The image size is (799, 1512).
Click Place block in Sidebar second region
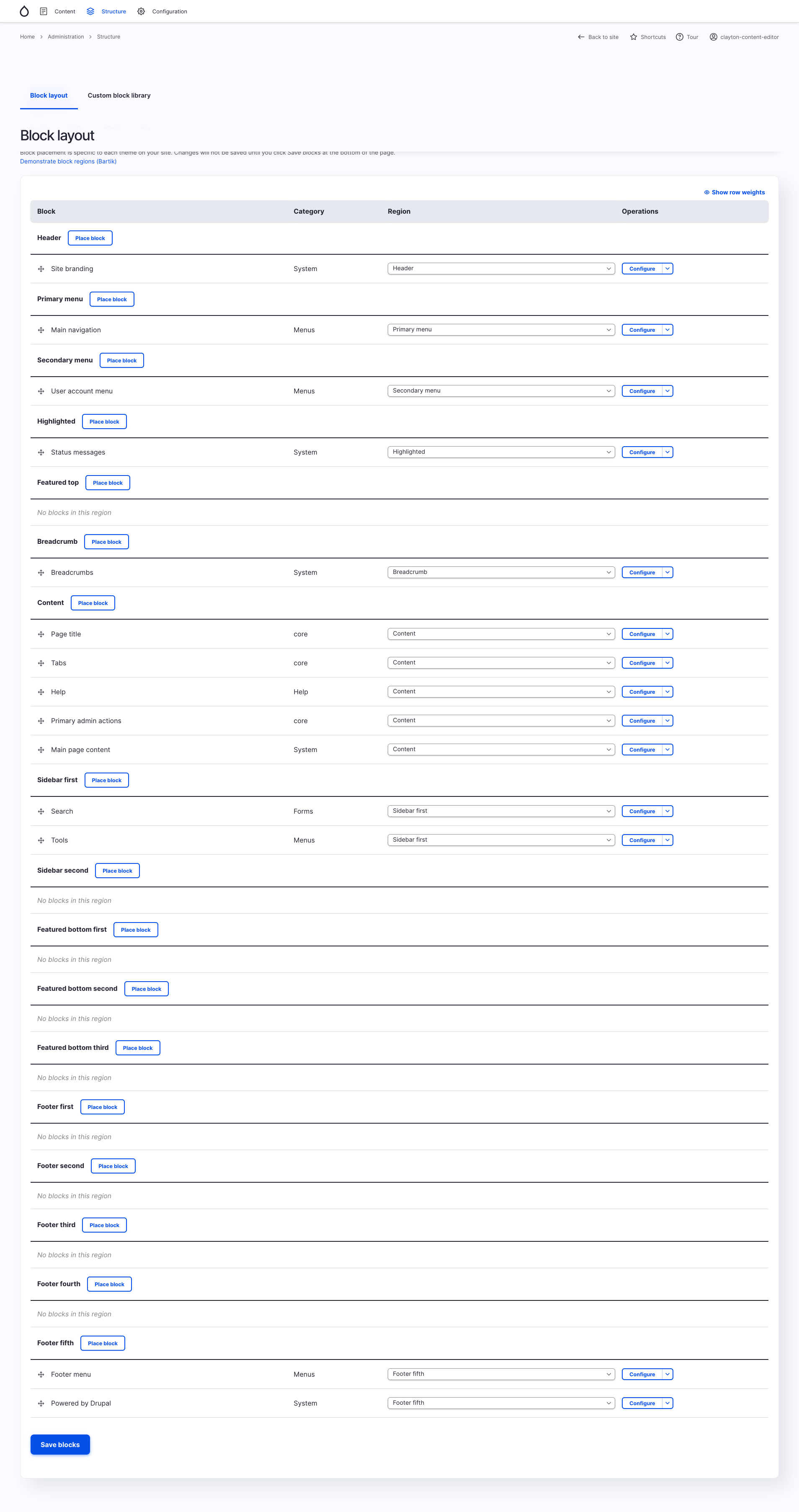117,871
